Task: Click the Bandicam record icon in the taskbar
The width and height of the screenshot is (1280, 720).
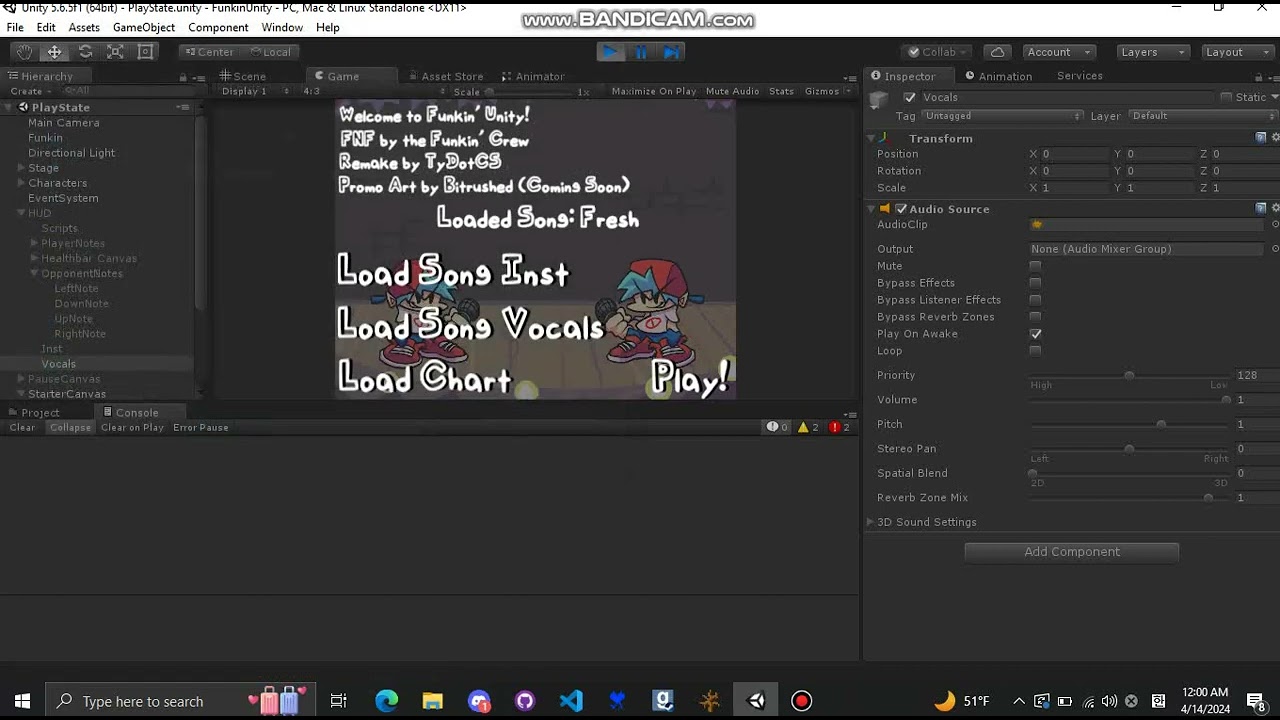Action: pyautogui.click(x=801, y=701)
